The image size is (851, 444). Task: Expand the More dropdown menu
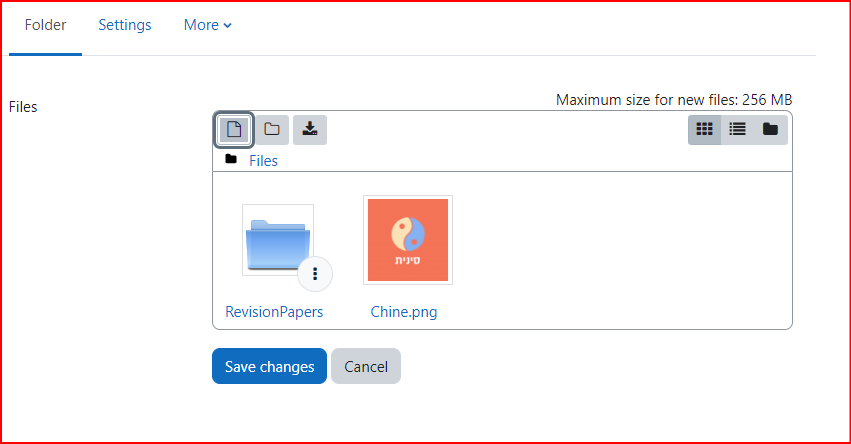tap(208, 25)
